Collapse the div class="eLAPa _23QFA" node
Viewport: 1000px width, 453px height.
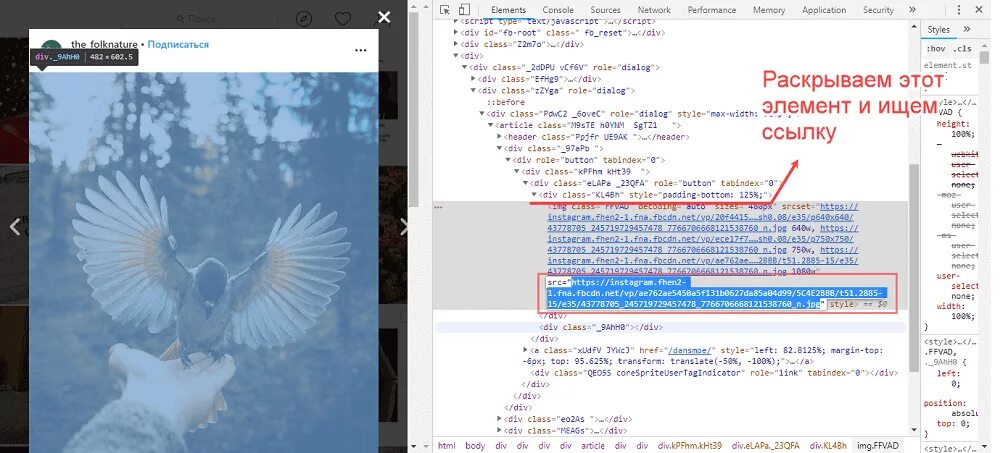526,183
